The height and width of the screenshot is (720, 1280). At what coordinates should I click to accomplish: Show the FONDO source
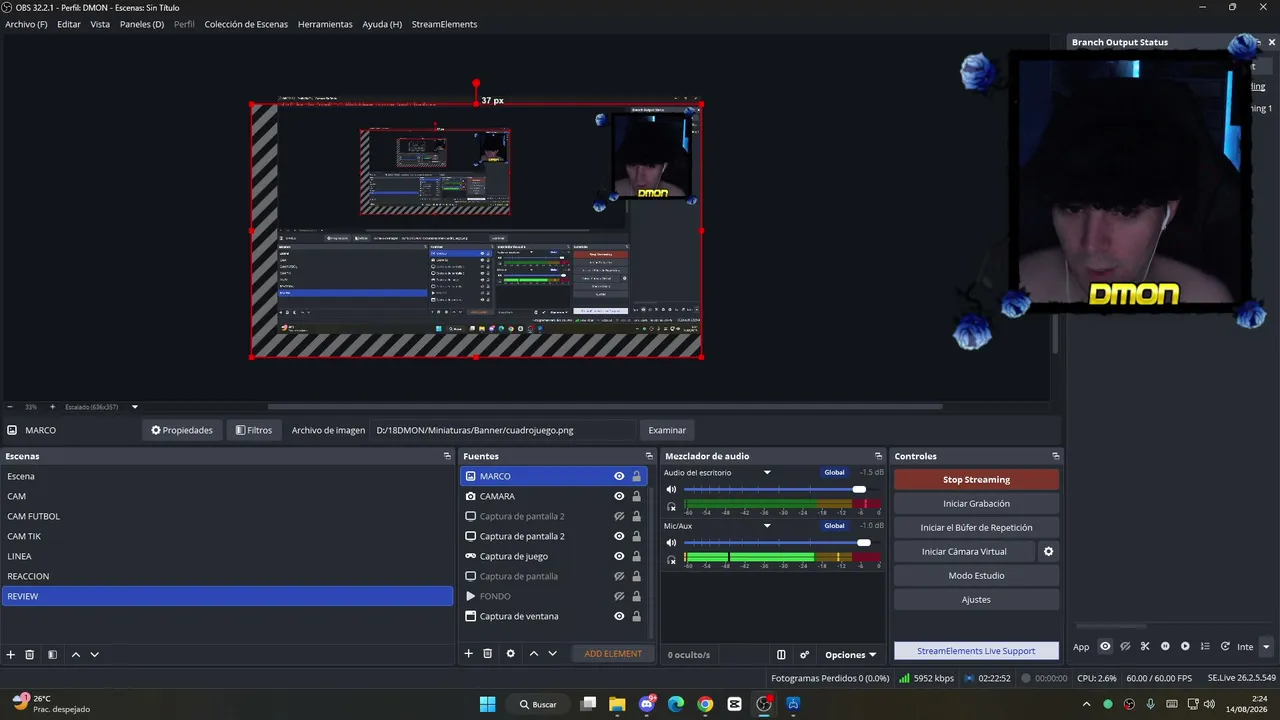[x=619, y=596]
